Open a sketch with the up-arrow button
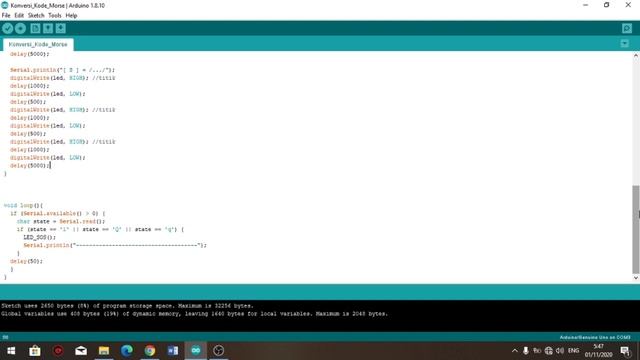The height and width of the screenshot is (360, 640). click(x=48, y=29)
